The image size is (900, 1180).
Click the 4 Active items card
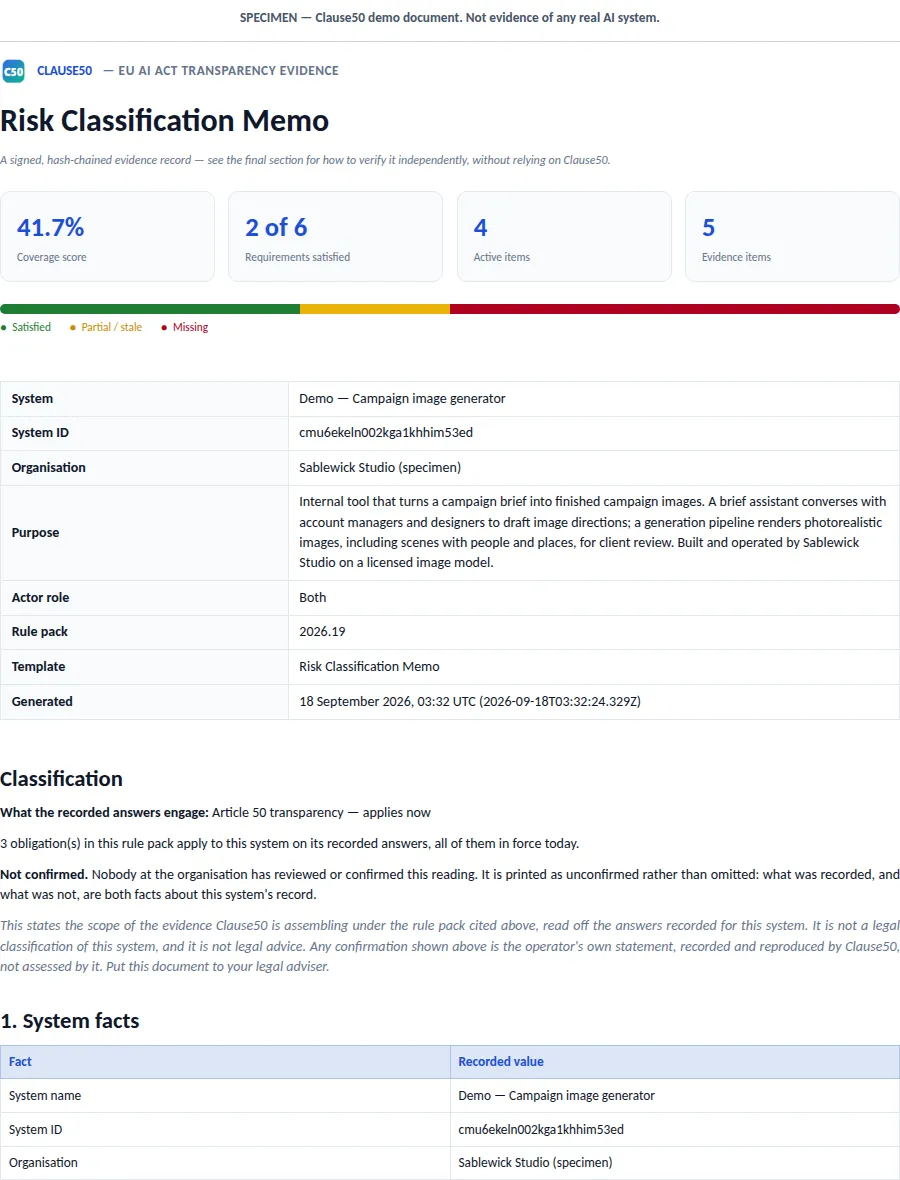pyautogui.click(x=564, y=236)
